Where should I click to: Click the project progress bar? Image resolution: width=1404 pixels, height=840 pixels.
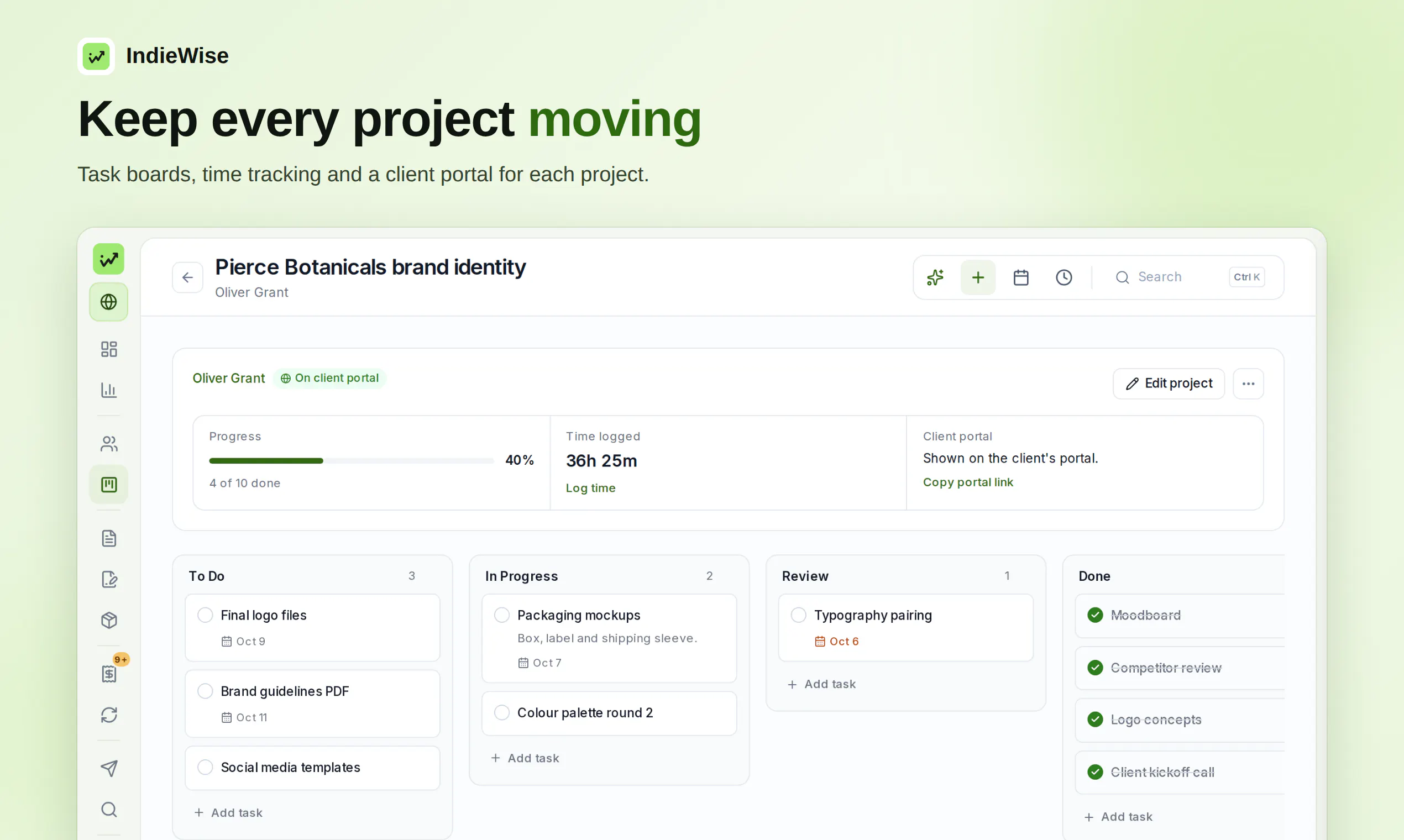[x=351, y=461]
